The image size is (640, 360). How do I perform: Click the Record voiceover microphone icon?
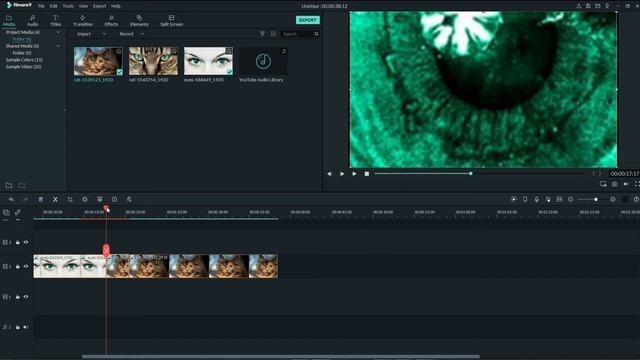click(x=537, y=199)
